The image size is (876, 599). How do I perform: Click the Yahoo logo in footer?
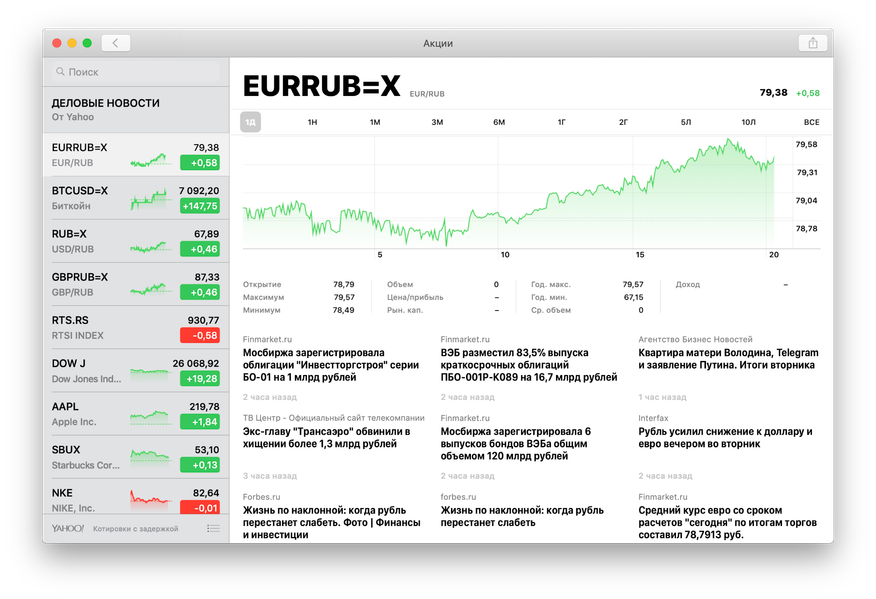68,528
